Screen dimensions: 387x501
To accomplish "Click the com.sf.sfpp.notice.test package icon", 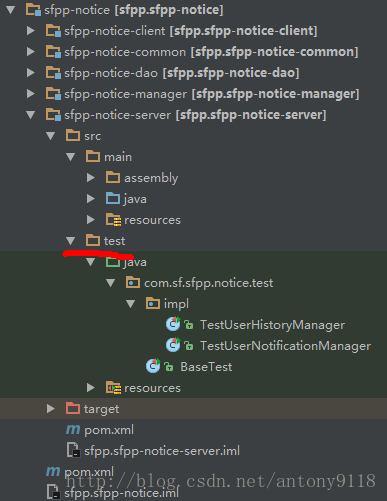I will [133, 283].
